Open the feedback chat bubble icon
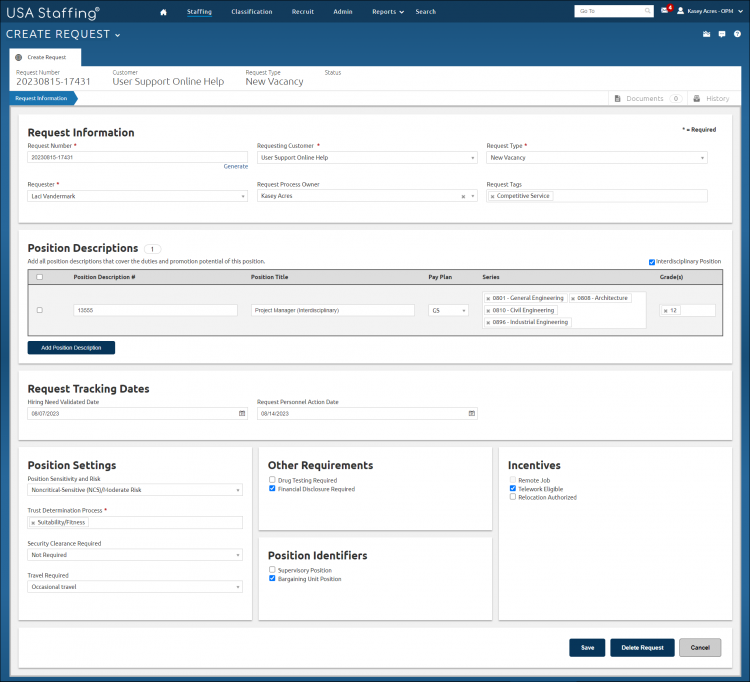The height and width of the screenshot is (682, 750). (x=722, y=34)
